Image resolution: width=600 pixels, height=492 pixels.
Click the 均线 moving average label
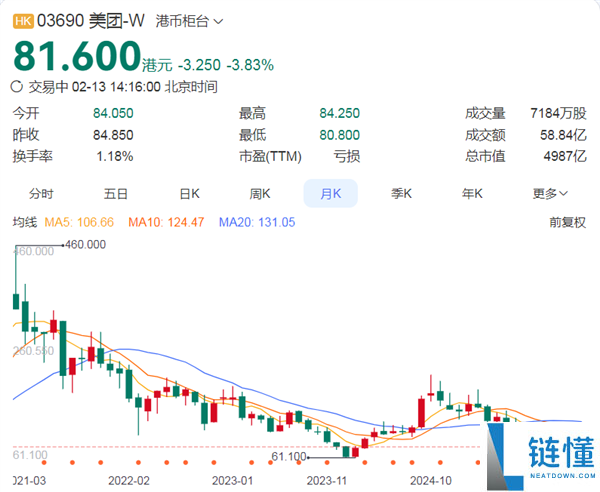[x=25, y=222]
